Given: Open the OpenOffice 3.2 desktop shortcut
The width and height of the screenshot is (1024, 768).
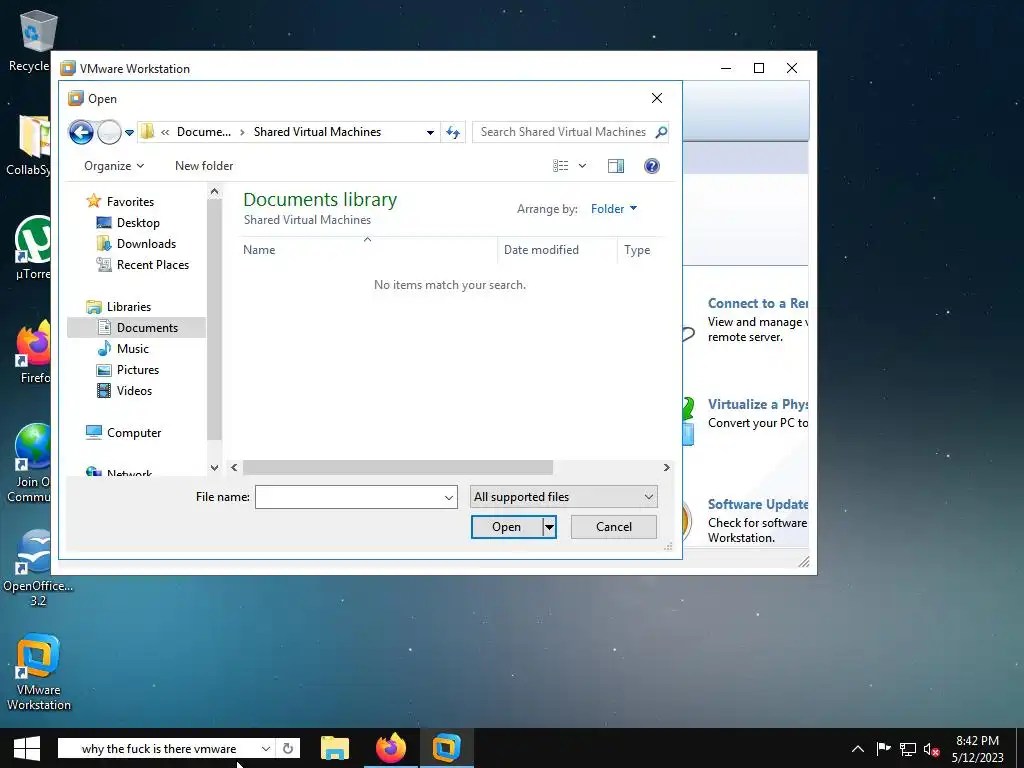Looking at the screenshot, I should [38, 568].
